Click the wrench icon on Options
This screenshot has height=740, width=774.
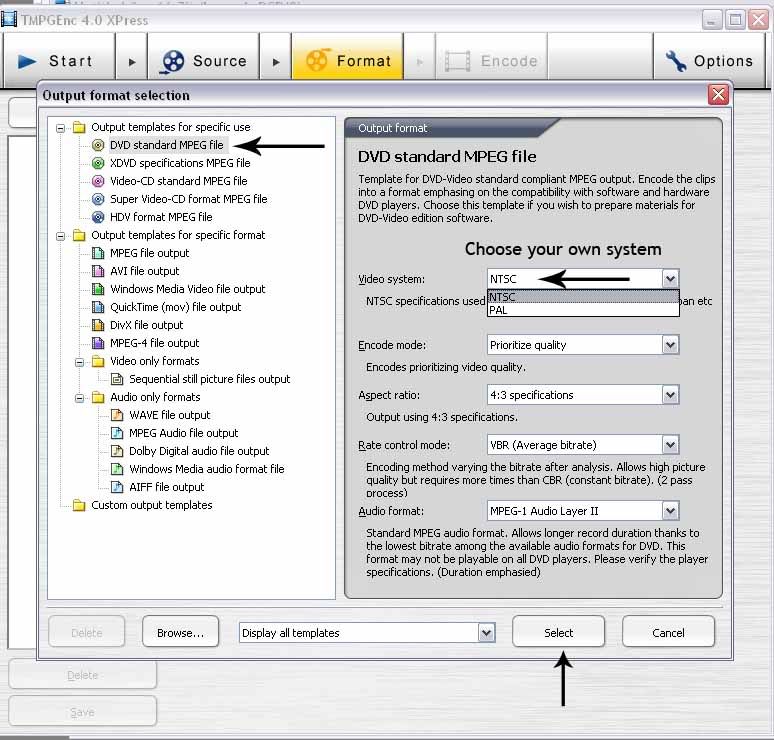point(675,61)
